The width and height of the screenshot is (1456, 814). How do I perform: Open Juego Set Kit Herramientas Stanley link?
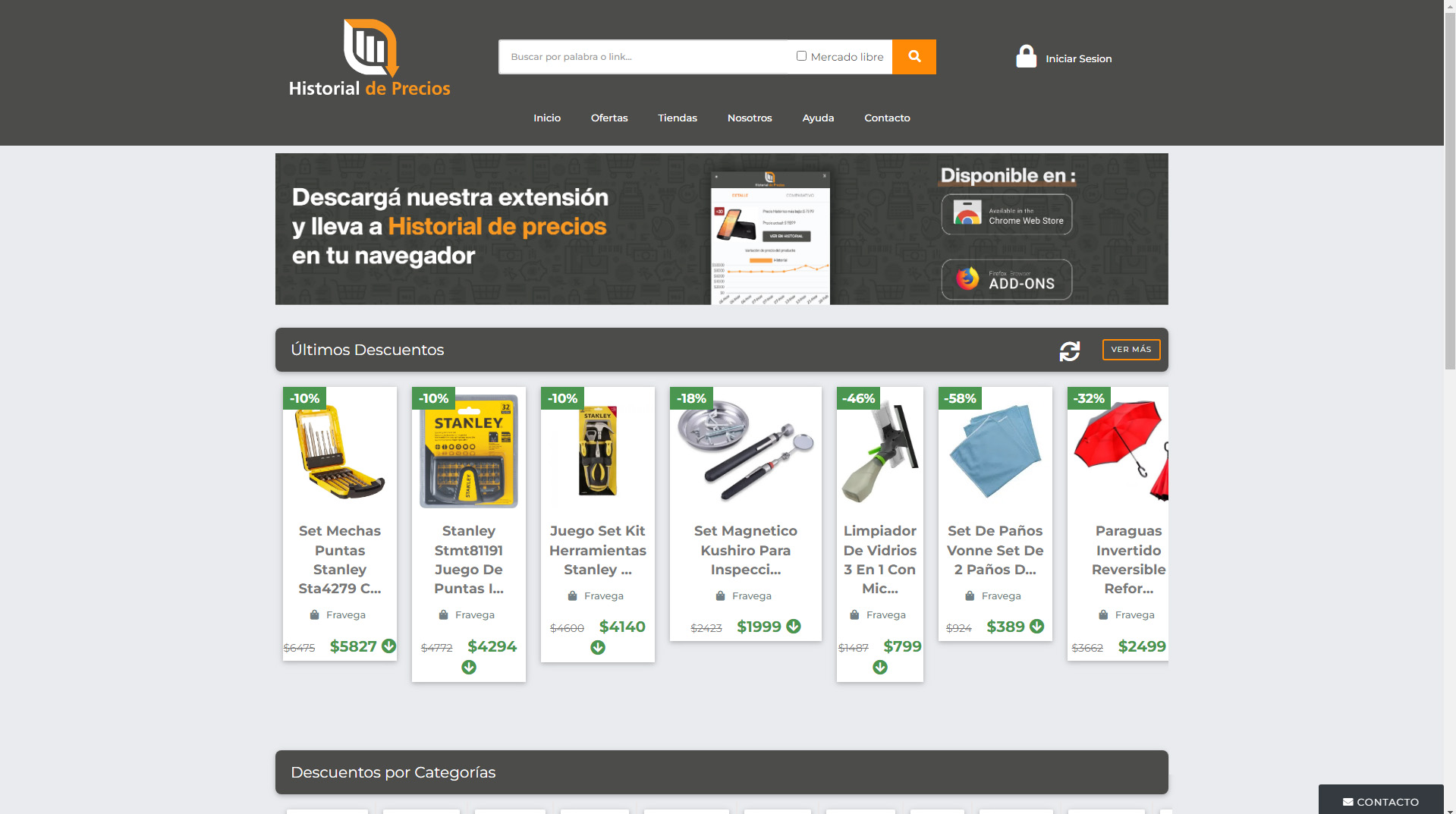[598, 550]
